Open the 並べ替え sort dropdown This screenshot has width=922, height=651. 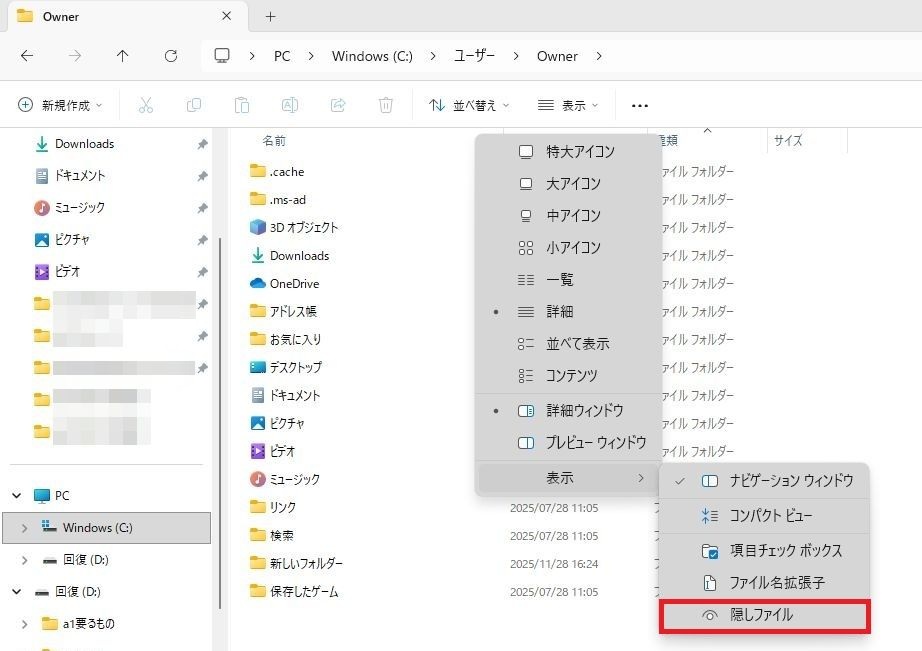click(469, 105)
